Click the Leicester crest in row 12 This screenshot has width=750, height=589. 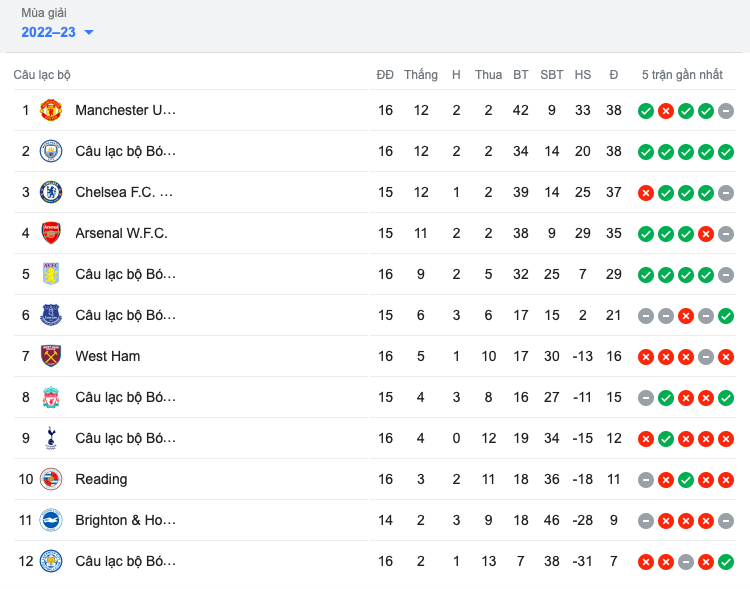[x=50, y=561]
